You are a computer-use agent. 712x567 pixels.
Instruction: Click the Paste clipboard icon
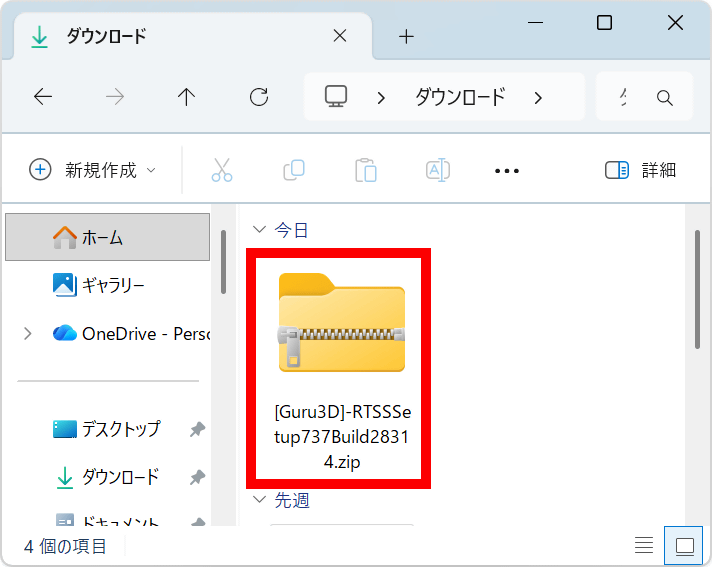366,170
